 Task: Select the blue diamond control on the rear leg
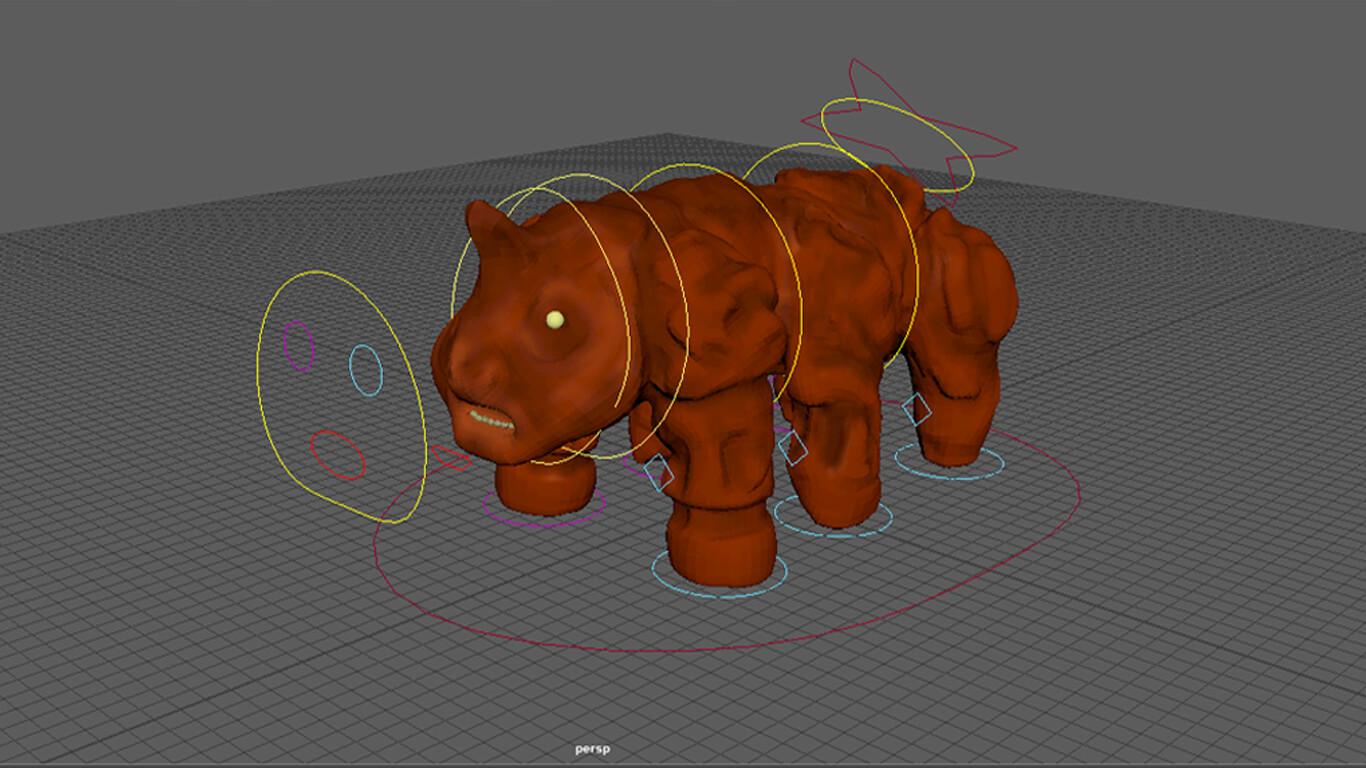tap(916, 408)
